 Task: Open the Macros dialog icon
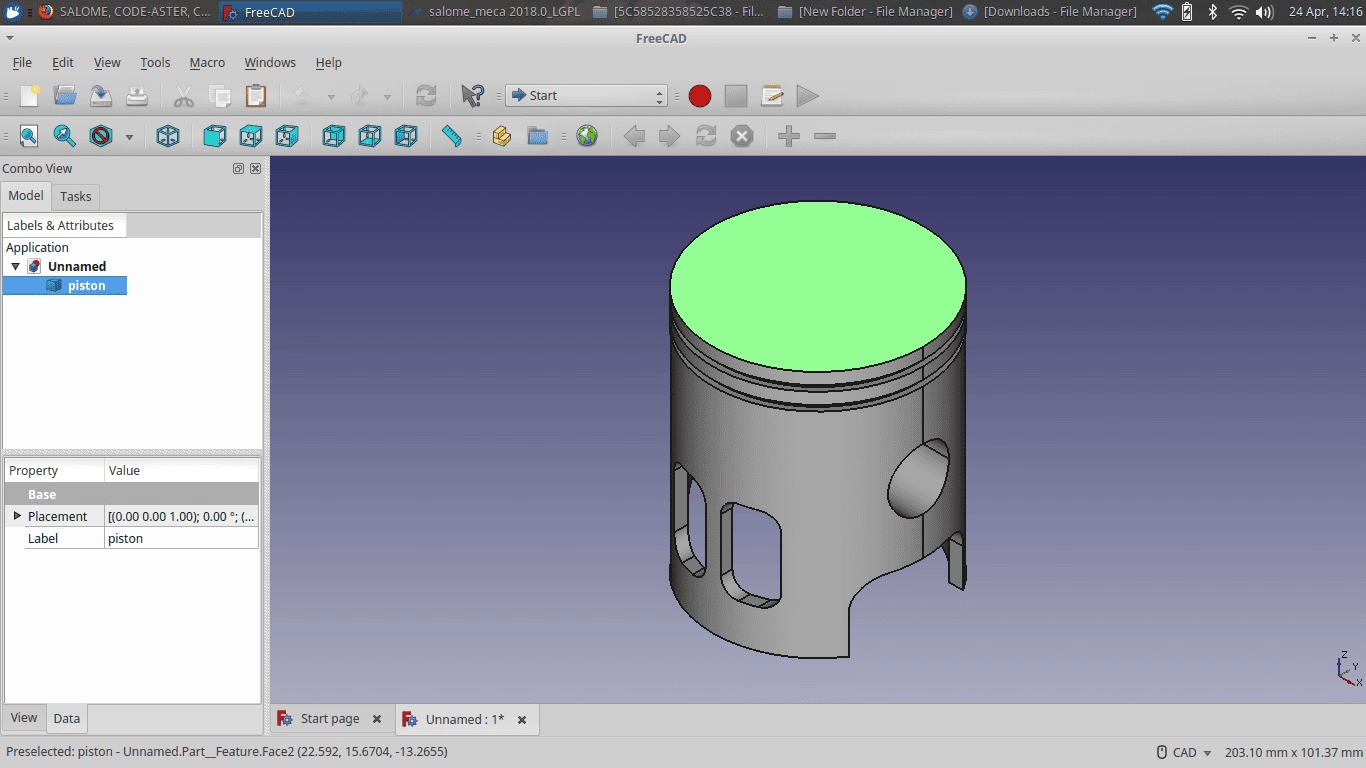click(772, 96)
